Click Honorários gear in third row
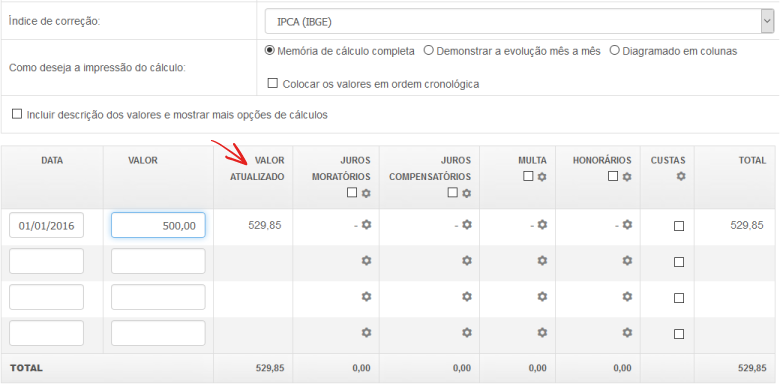This screenshot has width=780, height=387. 627,296
